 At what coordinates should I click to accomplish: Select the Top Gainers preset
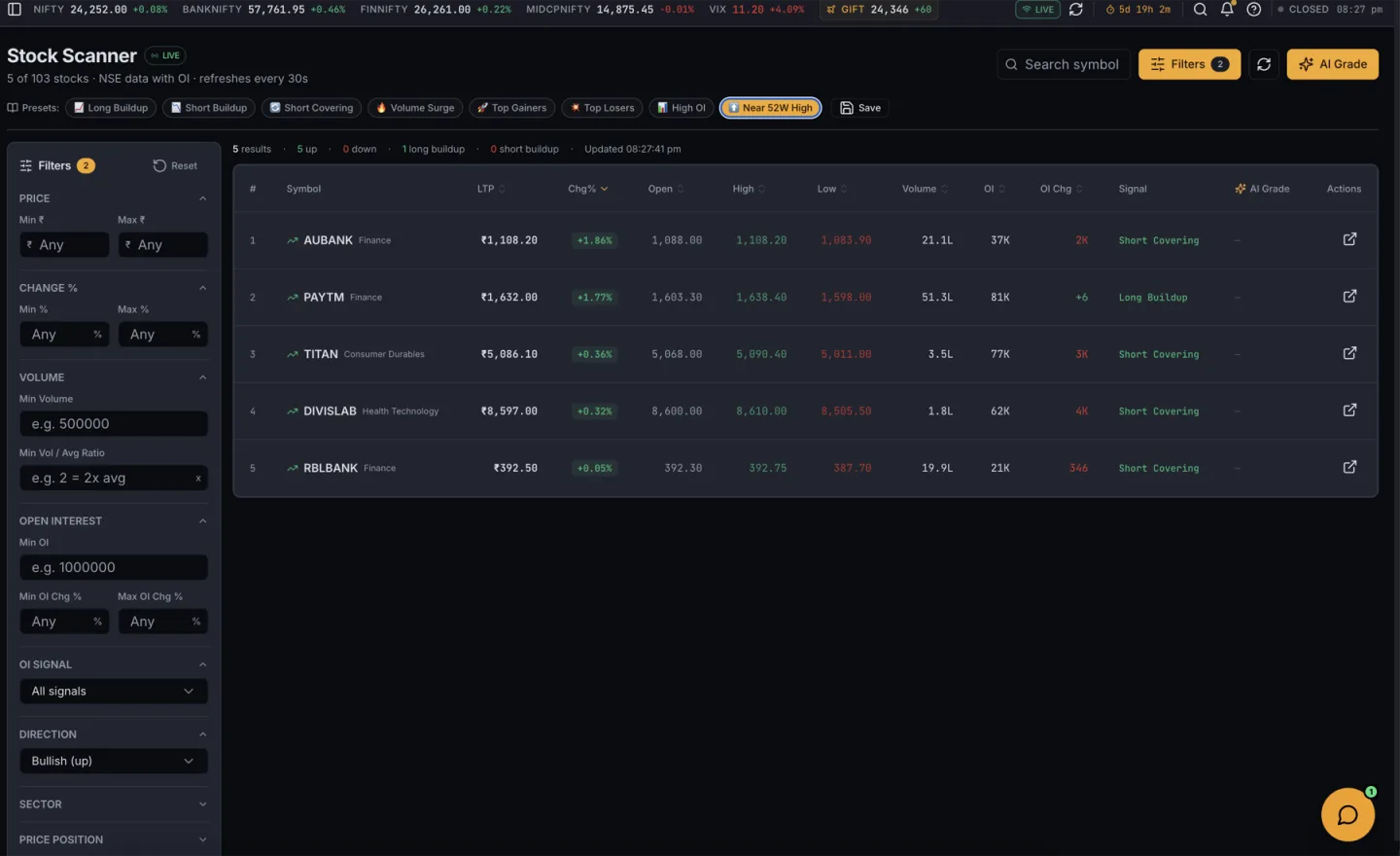511,108
